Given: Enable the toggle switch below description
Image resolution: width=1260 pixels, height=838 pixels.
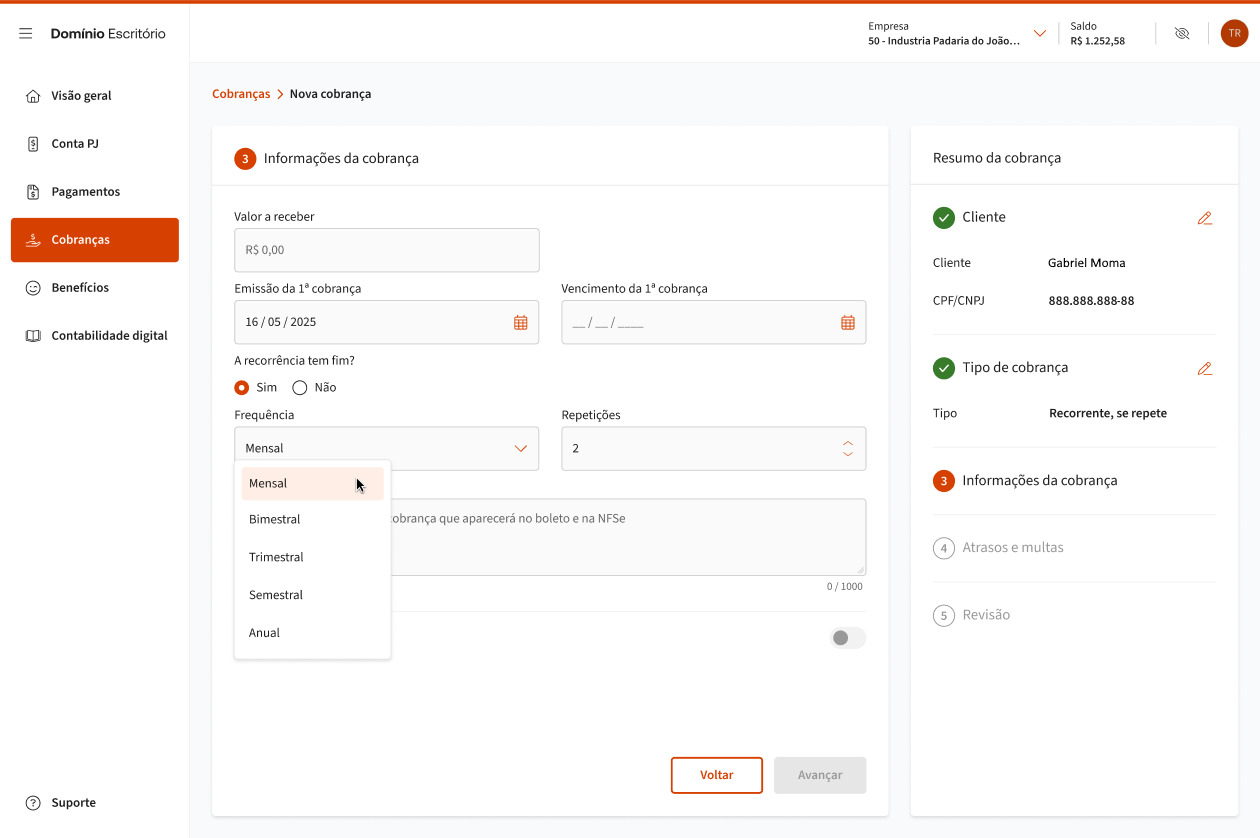Looking at the screenshot, I should [847, 638].
